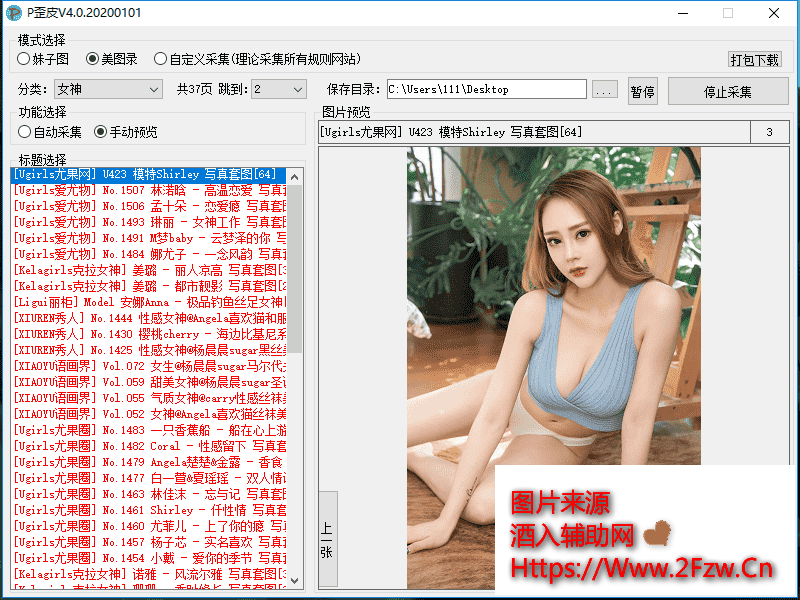Close the P歪皮 window
The height and width of the screenshot is (600, 800).
coord(773,13)
